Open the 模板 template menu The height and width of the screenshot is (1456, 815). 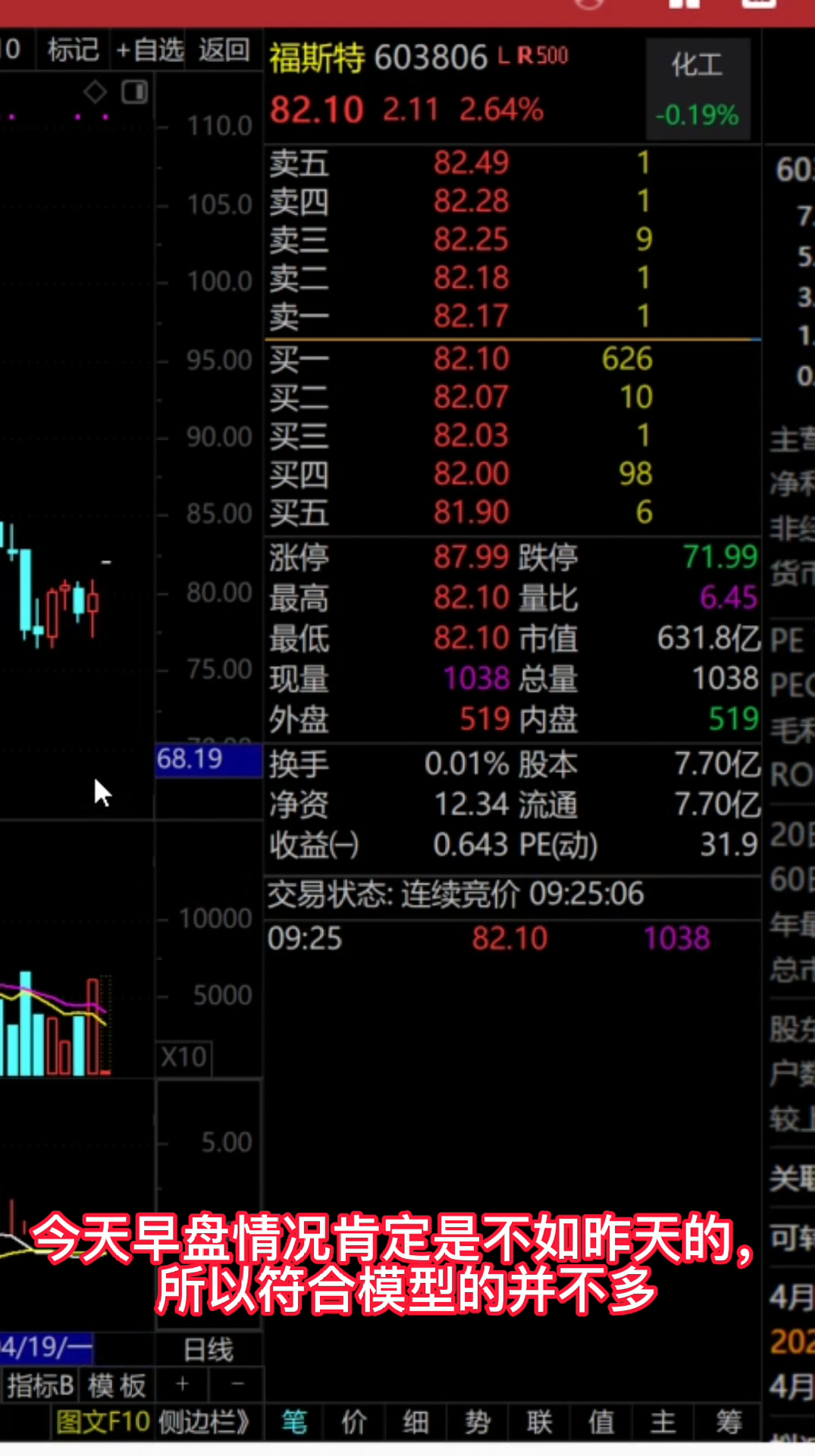(x=117, y=1386)
